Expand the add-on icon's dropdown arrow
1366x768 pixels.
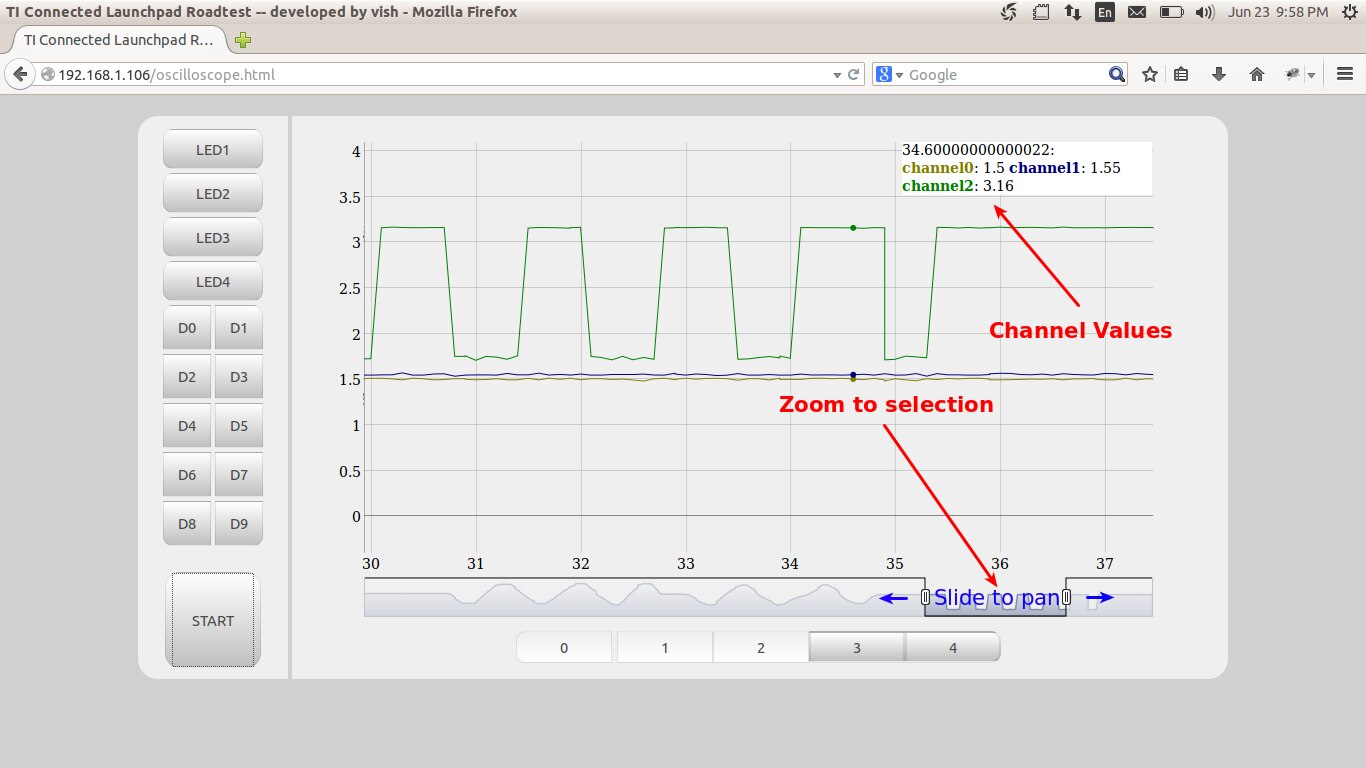[x=1311, y=75]
